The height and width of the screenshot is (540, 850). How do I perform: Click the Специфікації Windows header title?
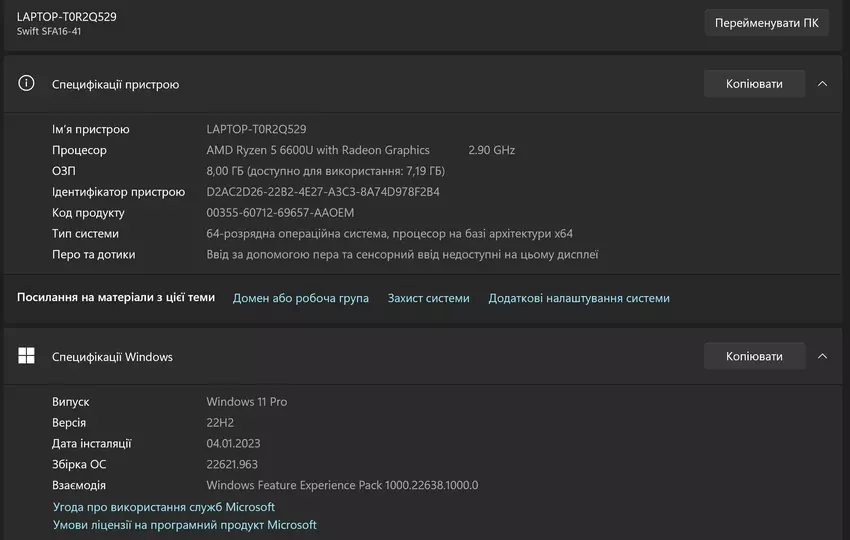(112, 357)
